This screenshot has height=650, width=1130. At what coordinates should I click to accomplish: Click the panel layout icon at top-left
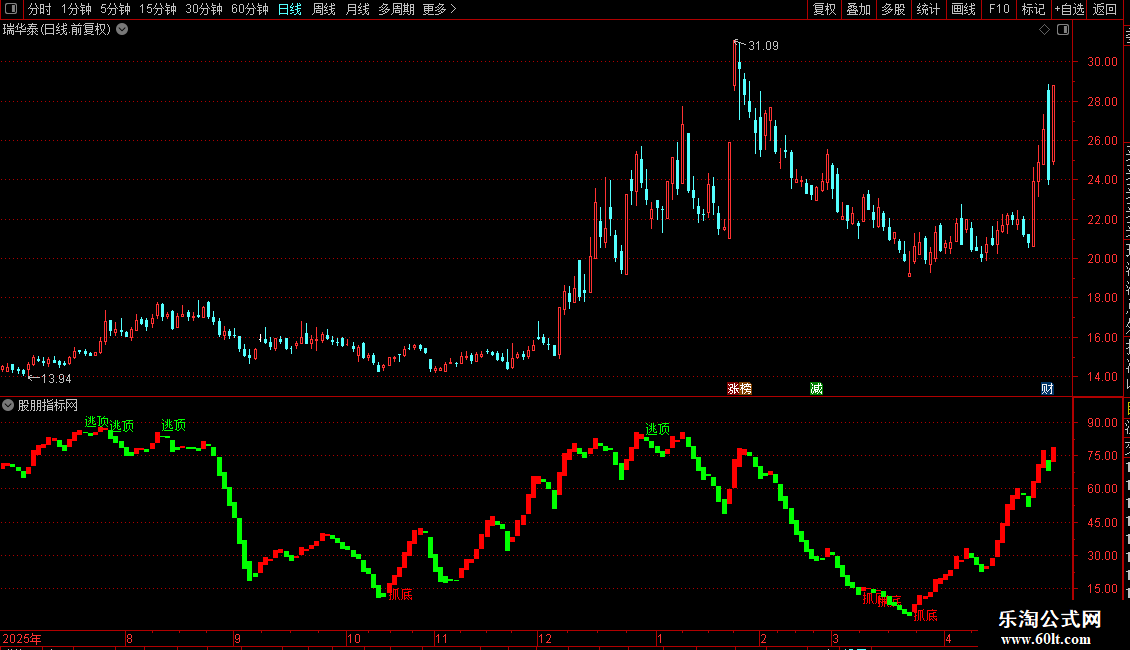coord(11,9)
